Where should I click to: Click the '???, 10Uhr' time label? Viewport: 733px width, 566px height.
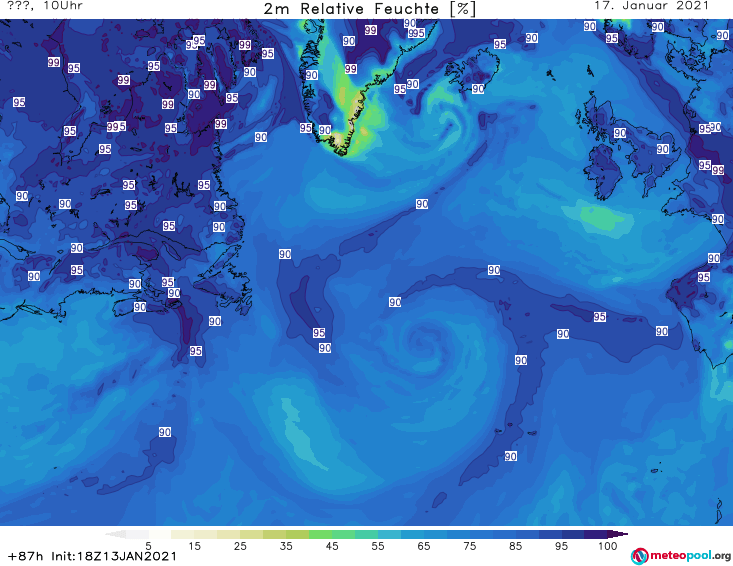pos(45,6)
